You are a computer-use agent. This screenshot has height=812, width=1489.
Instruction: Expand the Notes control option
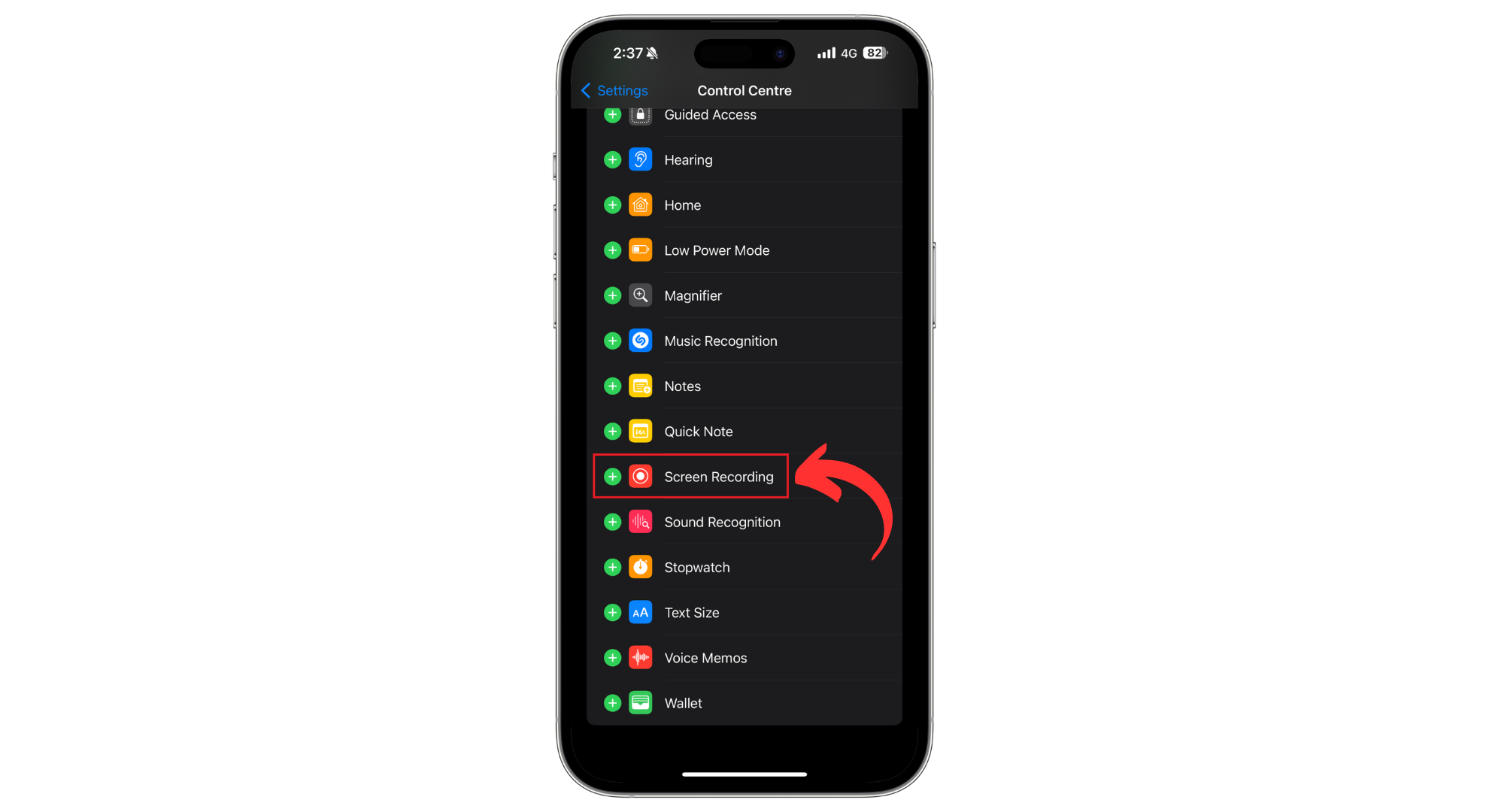tap(612, 385)
